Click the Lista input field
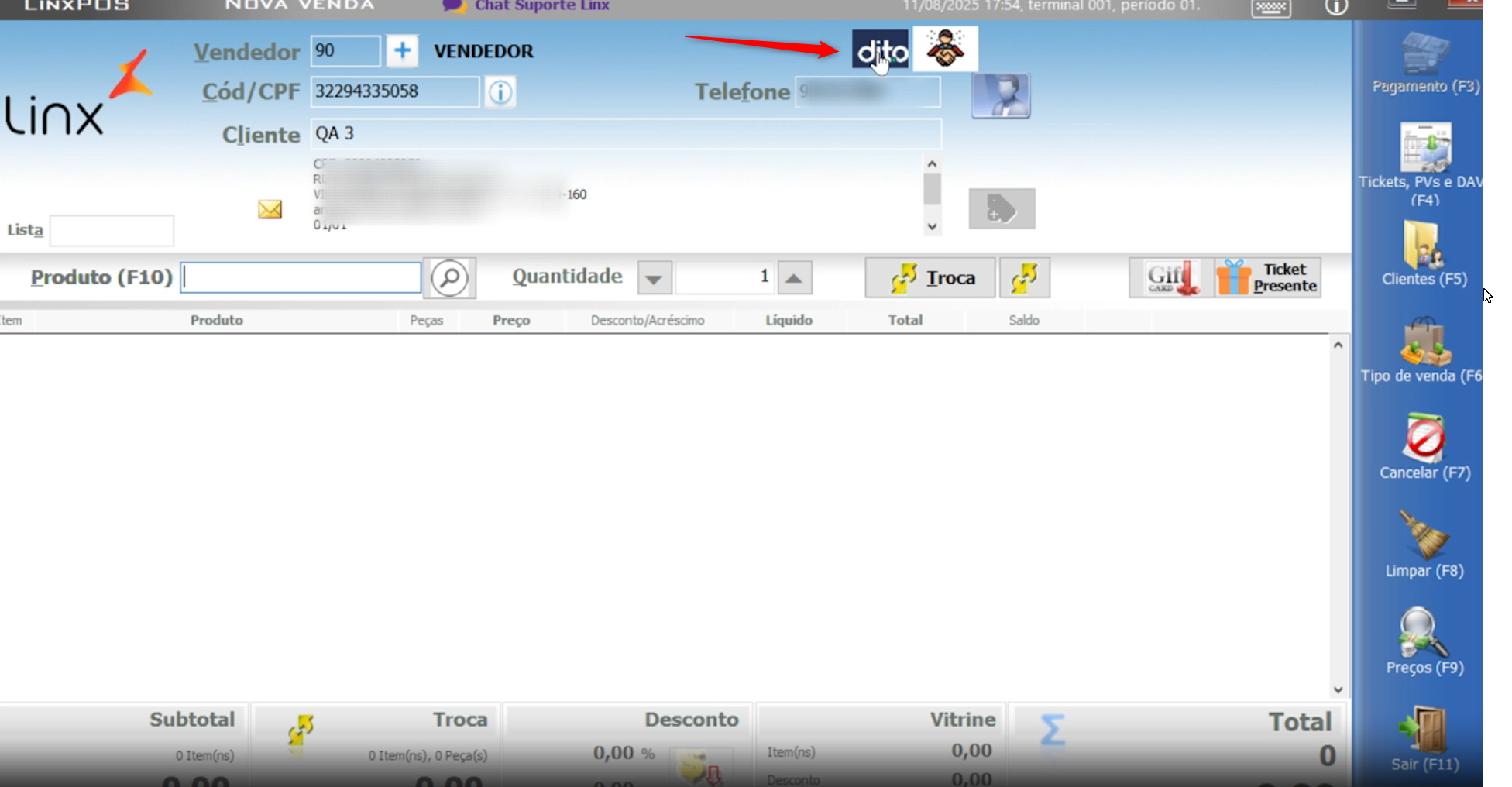 point(112,231)
